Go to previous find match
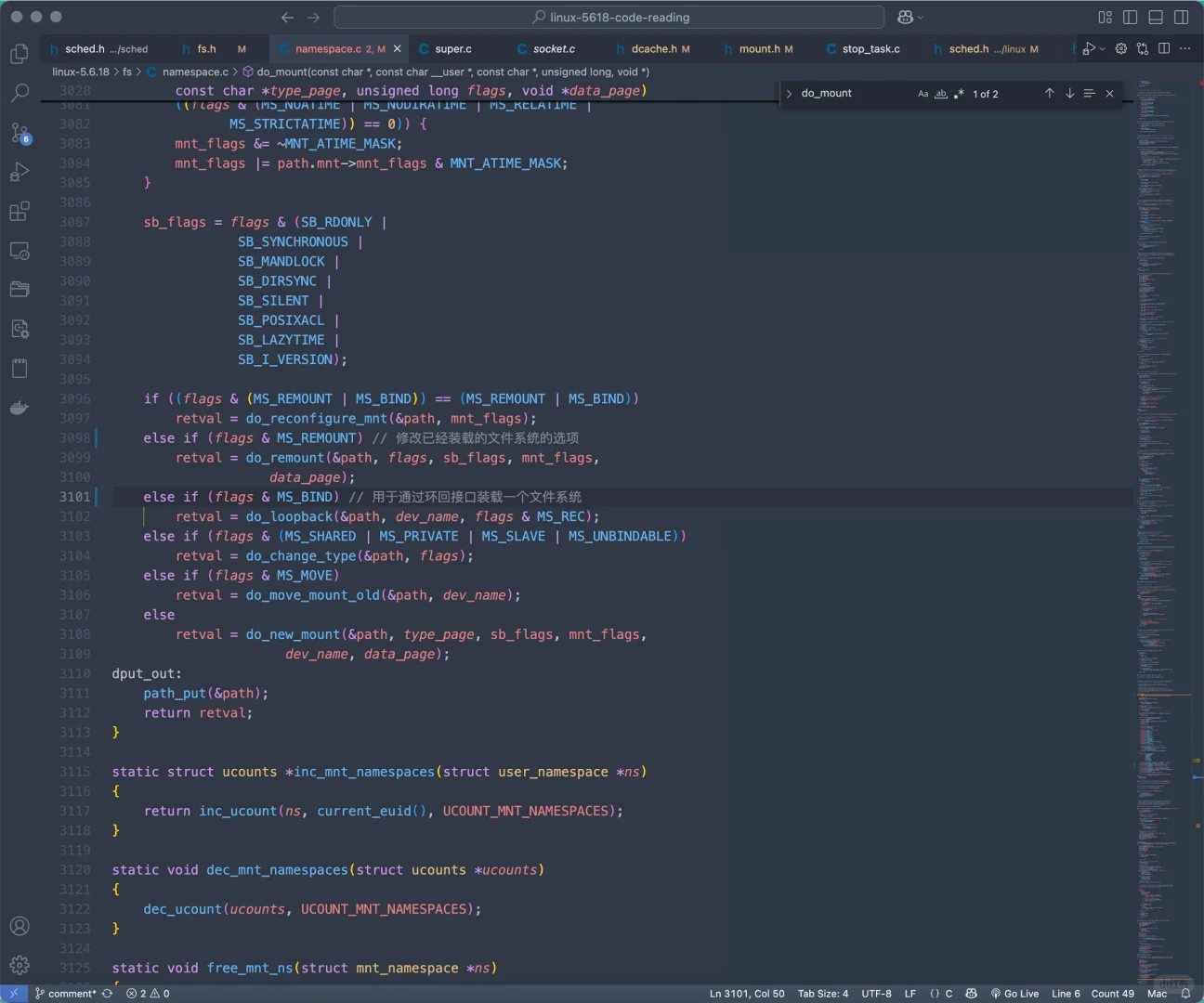 click(1050, 94)
